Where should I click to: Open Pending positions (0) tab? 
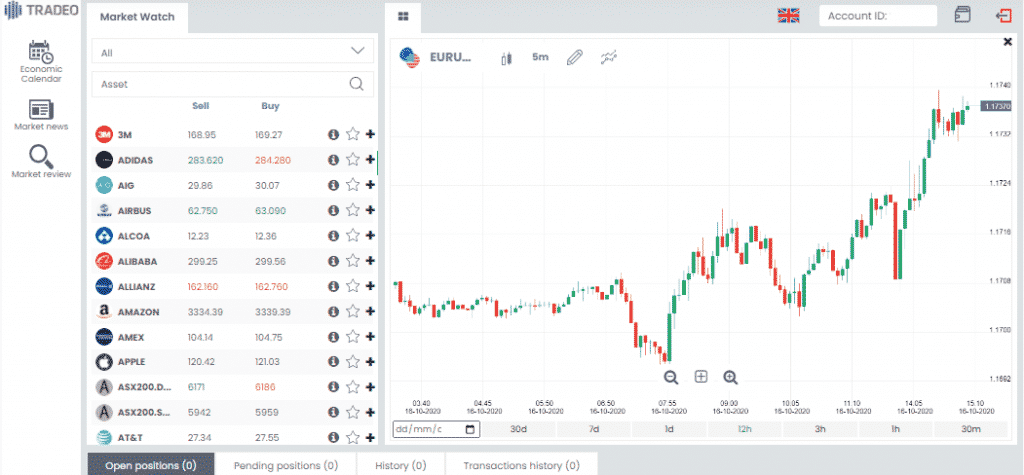(286, 465)
